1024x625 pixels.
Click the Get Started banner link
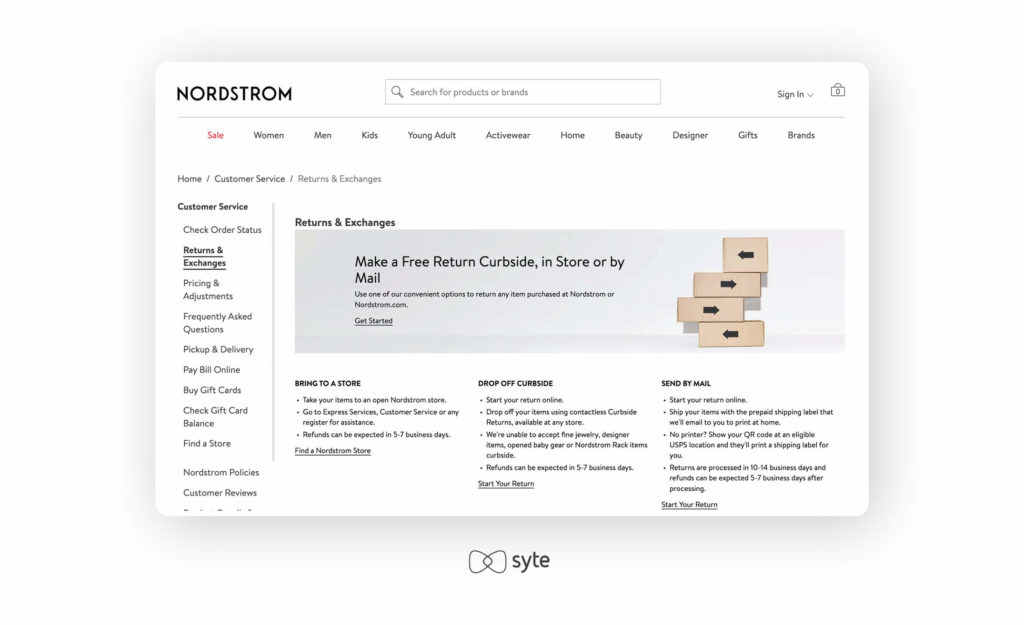pyautogui.click(x=374, y=321)
